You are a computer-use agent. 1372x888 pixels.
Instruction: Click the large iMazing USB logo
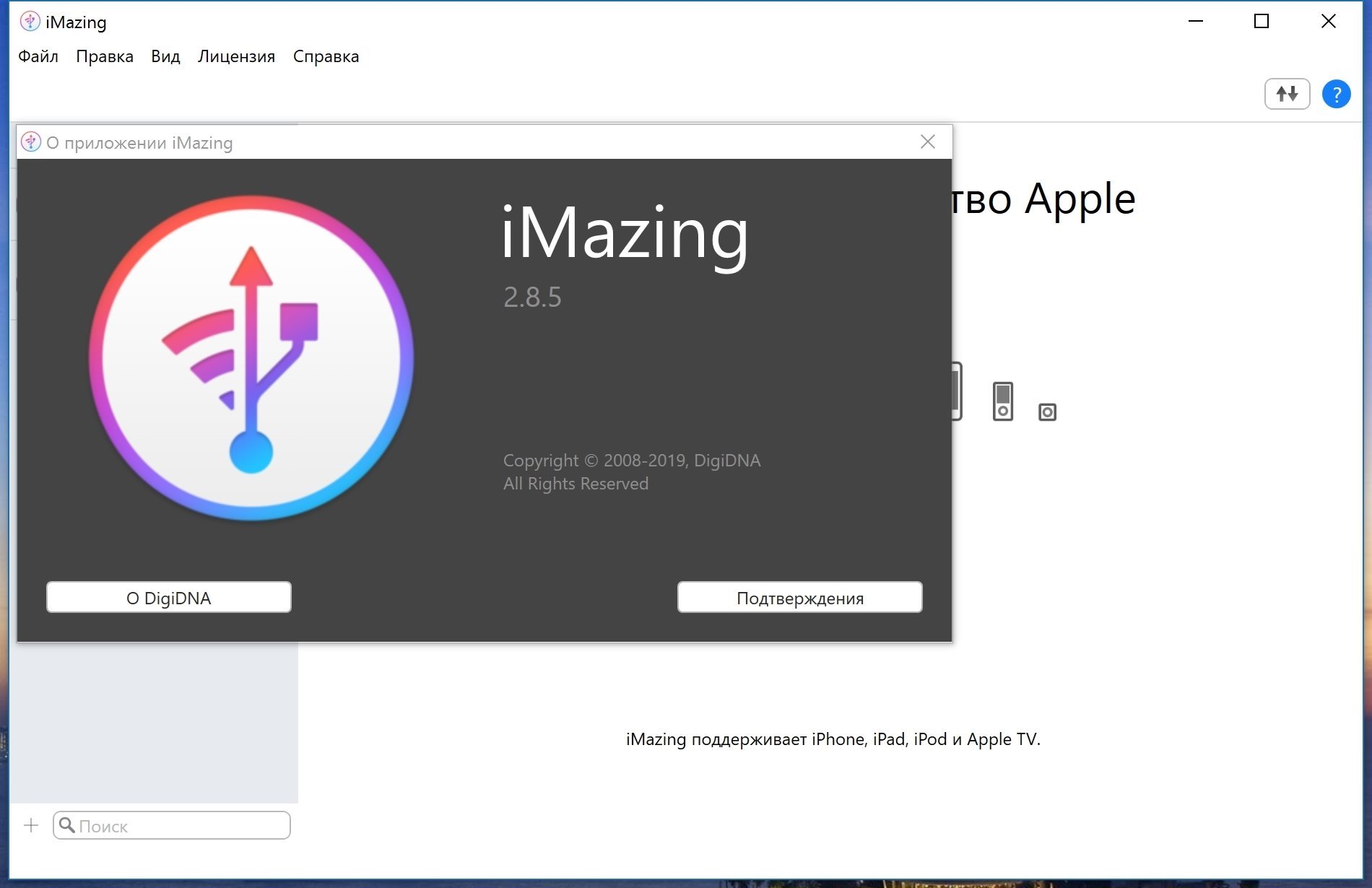[x=251, y=358]
